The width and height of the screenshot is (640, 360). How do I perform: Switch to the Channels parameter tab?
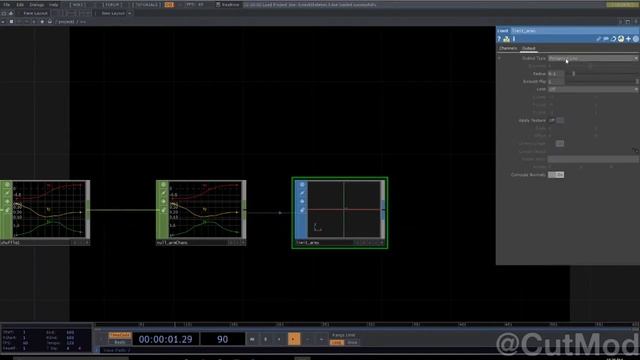pos(508,48)
